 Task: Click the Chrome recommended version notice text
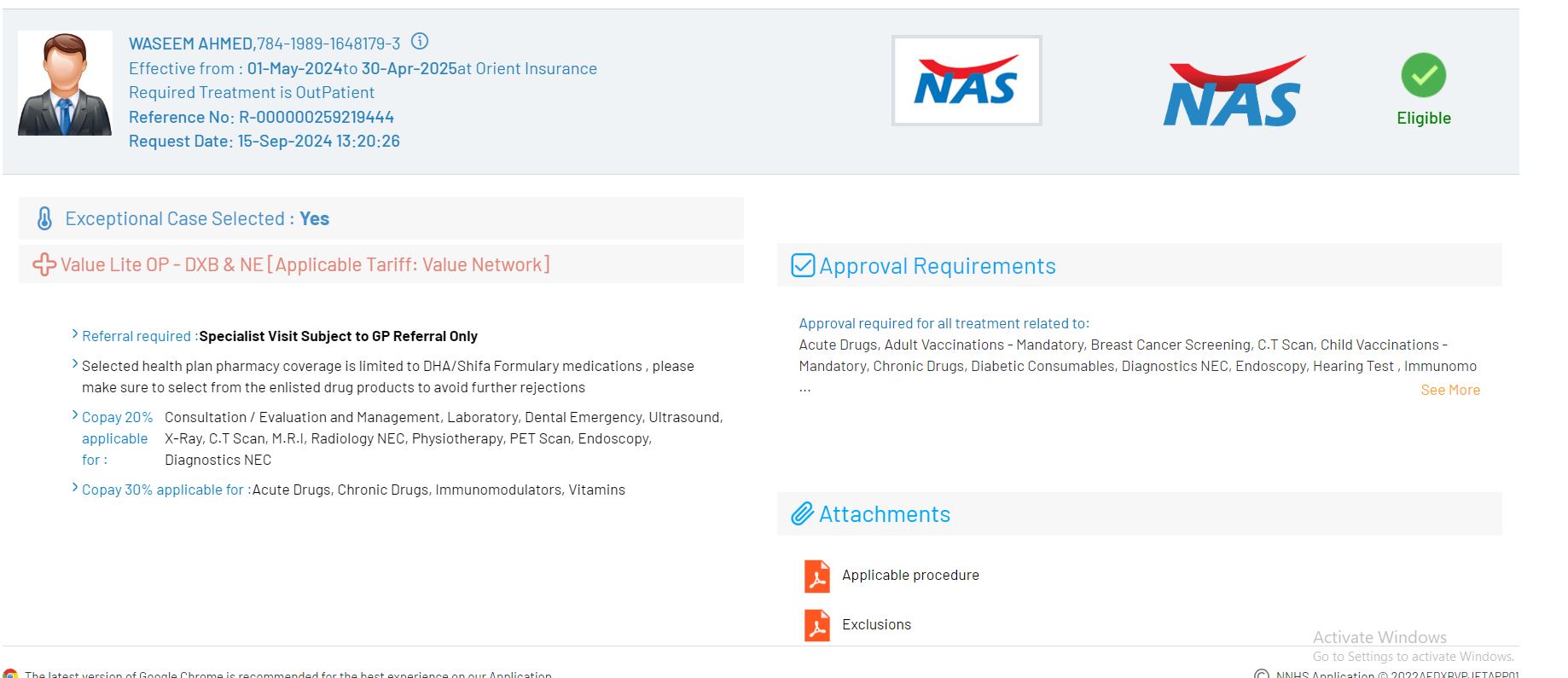tap(288, 674)
